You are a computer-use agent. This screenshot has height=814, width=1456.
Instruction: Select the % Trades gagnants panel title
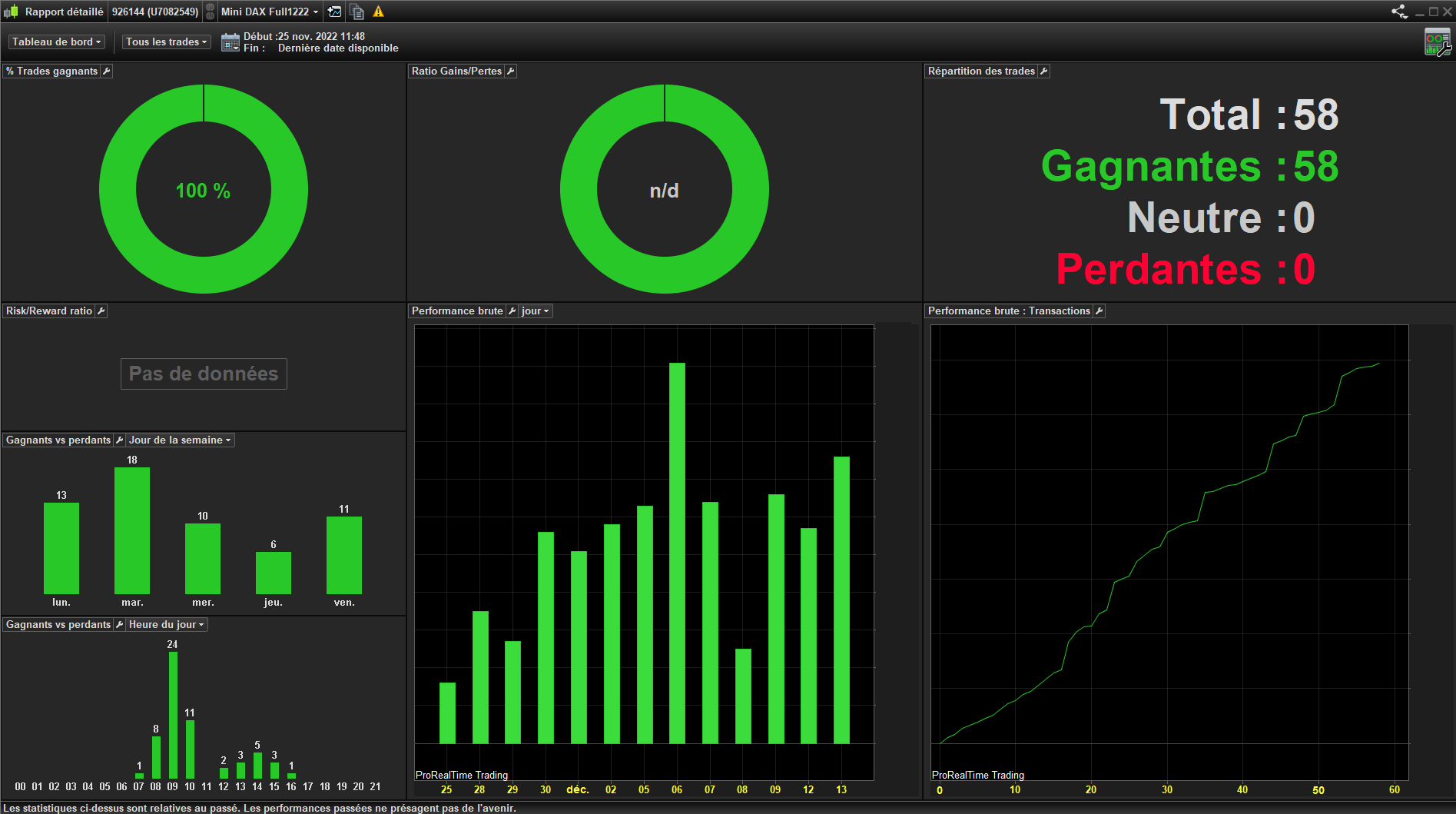(x=52, y=71)
